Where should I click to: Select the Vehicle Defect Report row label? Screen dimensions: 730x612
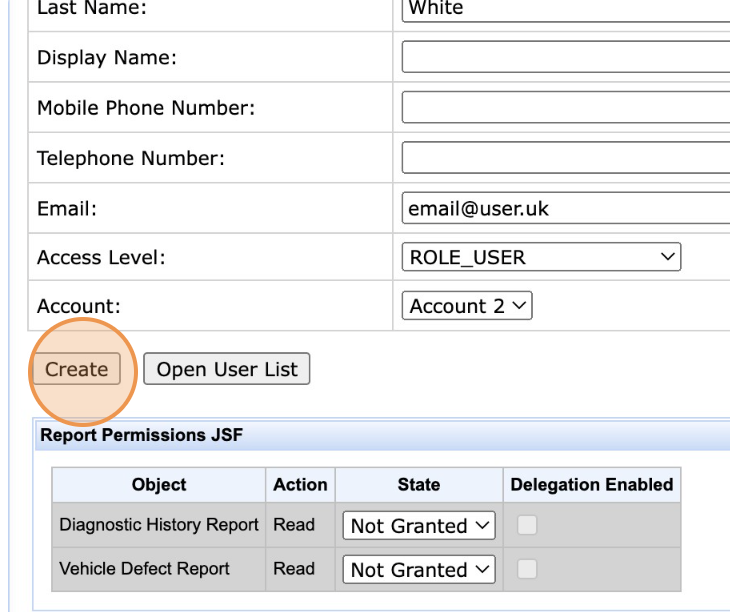145,569
